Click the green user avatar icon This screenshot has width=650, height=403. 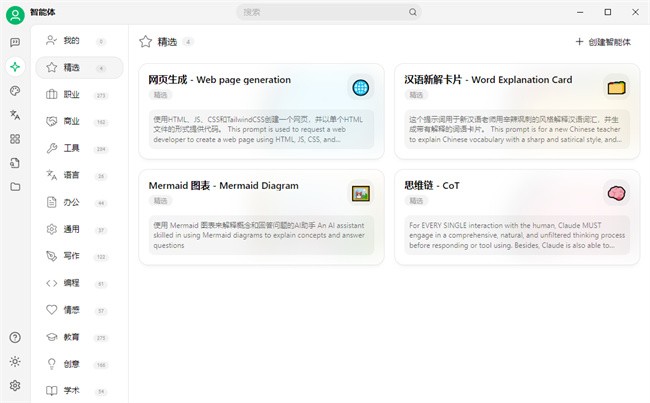tap(15, 15)
